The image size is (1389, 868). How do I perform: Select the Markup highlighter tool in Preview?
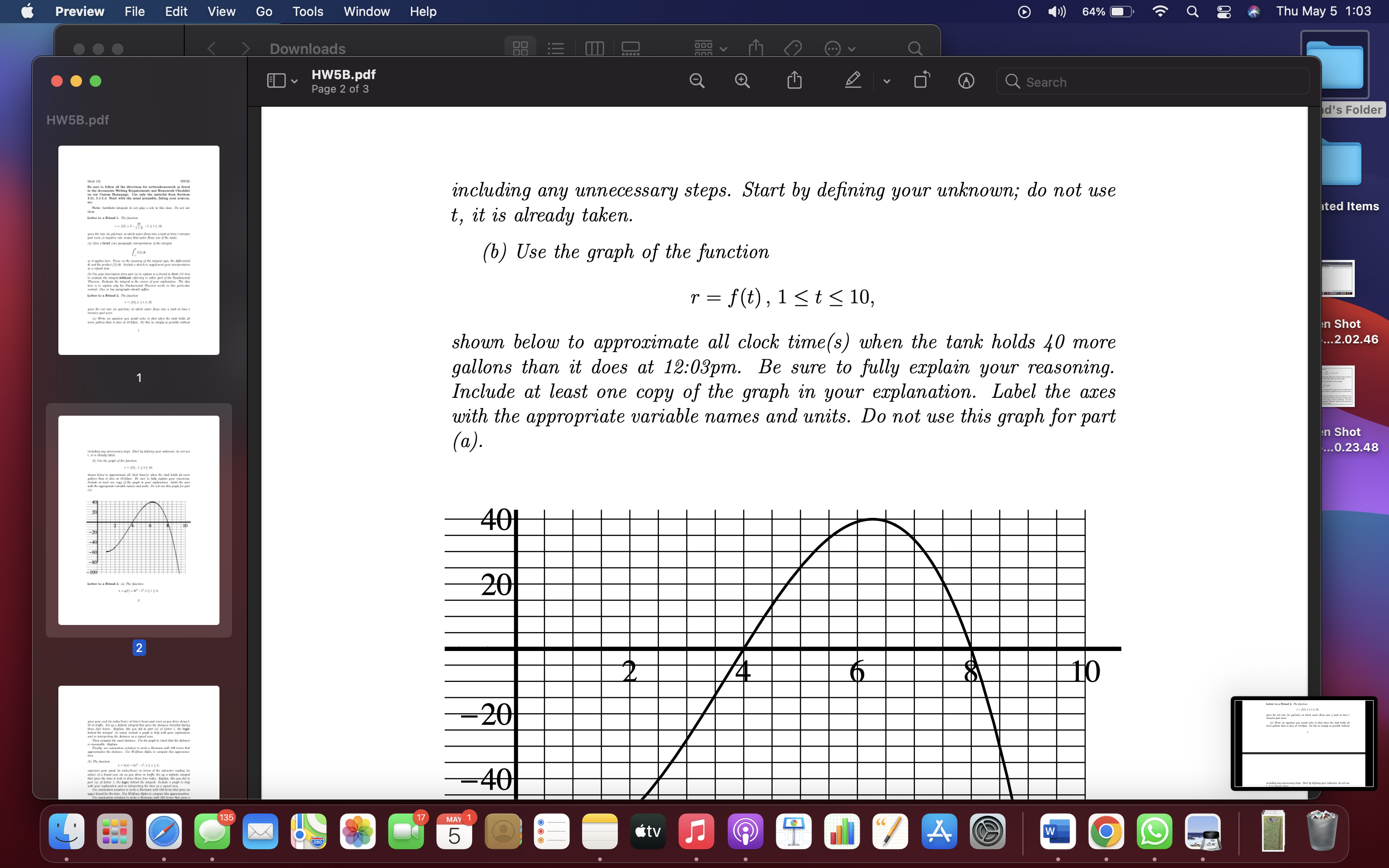pyautogui.click(x=852, y=81)
